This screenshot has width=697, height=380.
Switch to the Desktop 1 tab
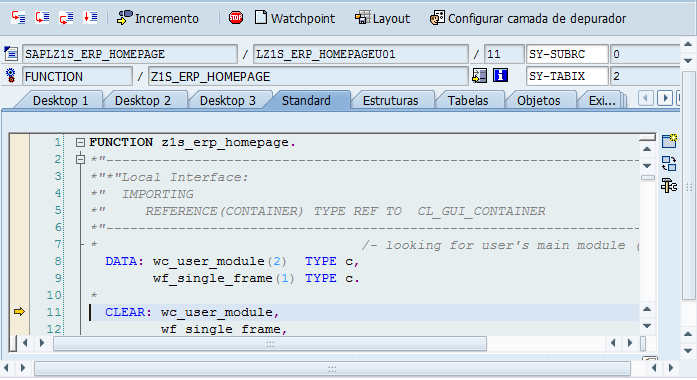pyautogui.click(x=60, y=100)
